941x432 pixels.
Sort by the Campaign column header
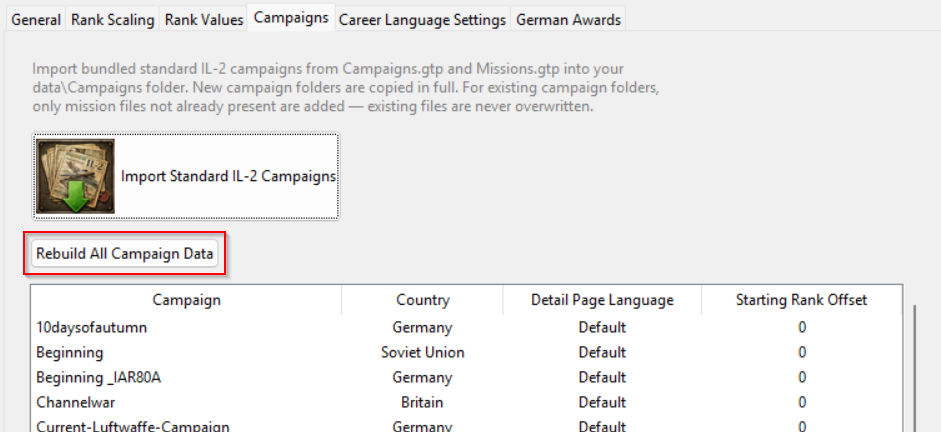pos(186,299)
